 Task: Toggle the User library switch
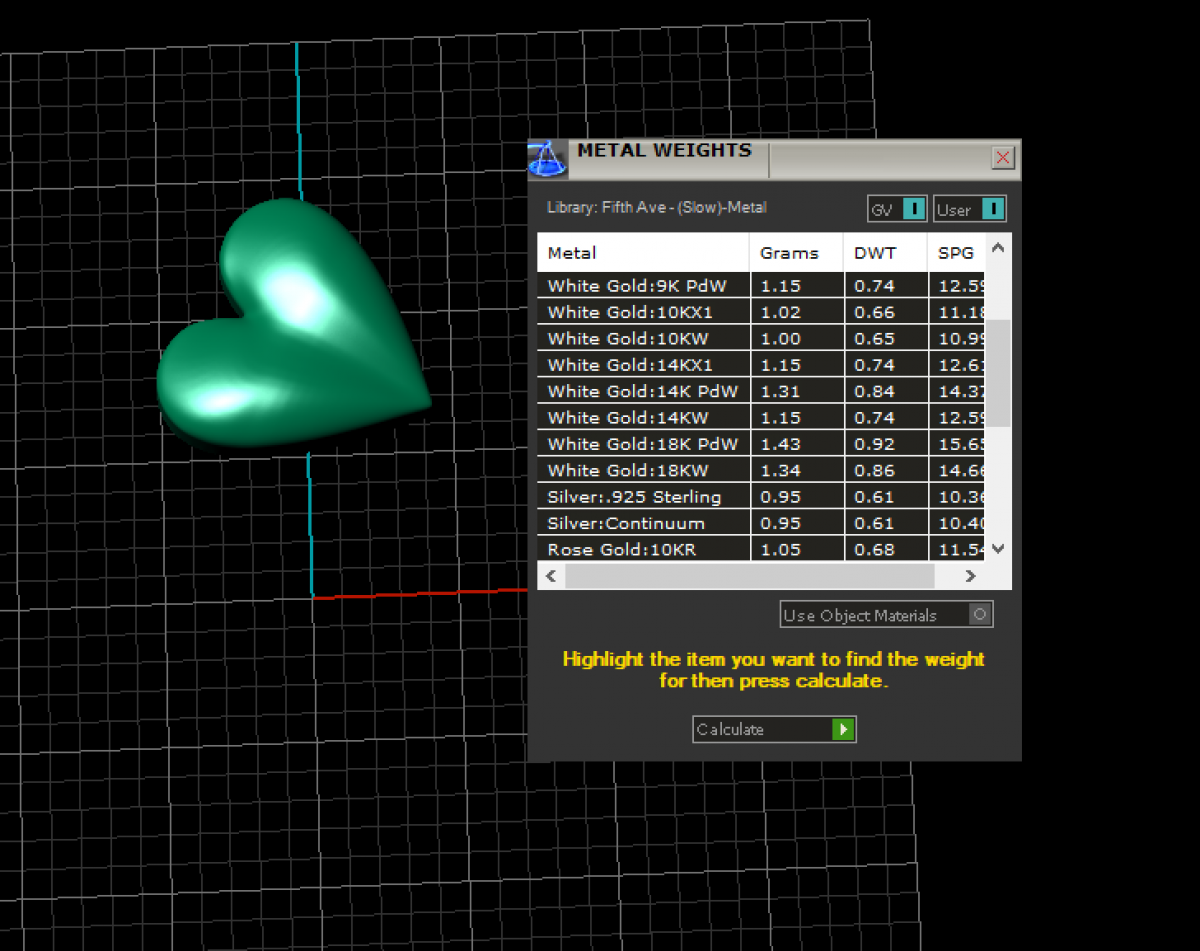(992, 209)
